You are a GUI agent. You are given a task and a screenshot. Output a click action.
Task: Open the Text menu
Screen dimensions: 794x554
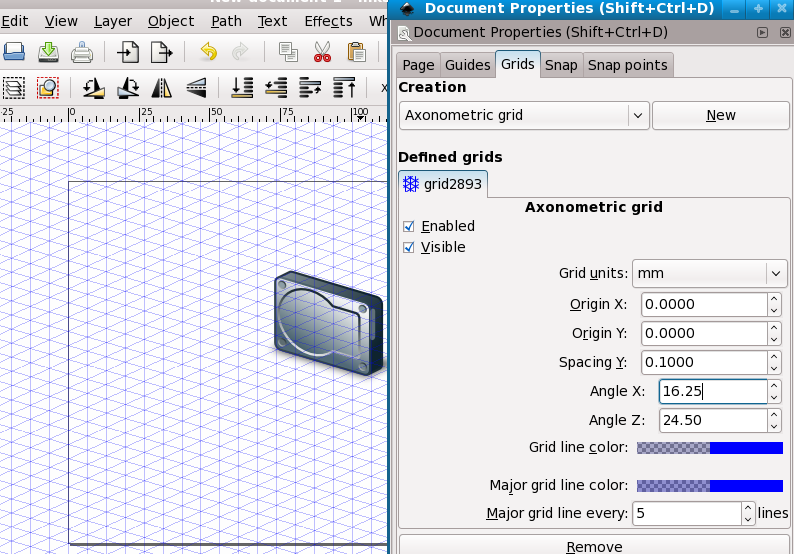272,21
